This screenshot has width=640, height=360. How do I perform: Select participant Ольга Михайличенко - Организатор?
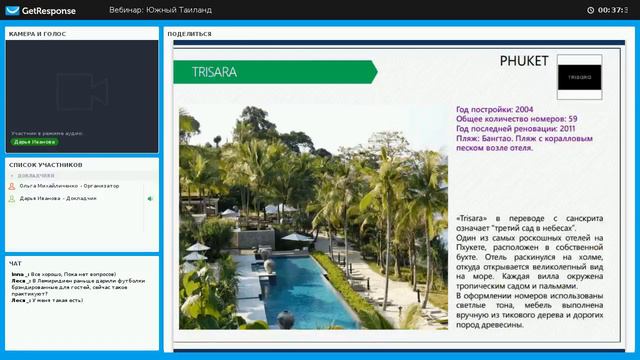pos(69,186)
